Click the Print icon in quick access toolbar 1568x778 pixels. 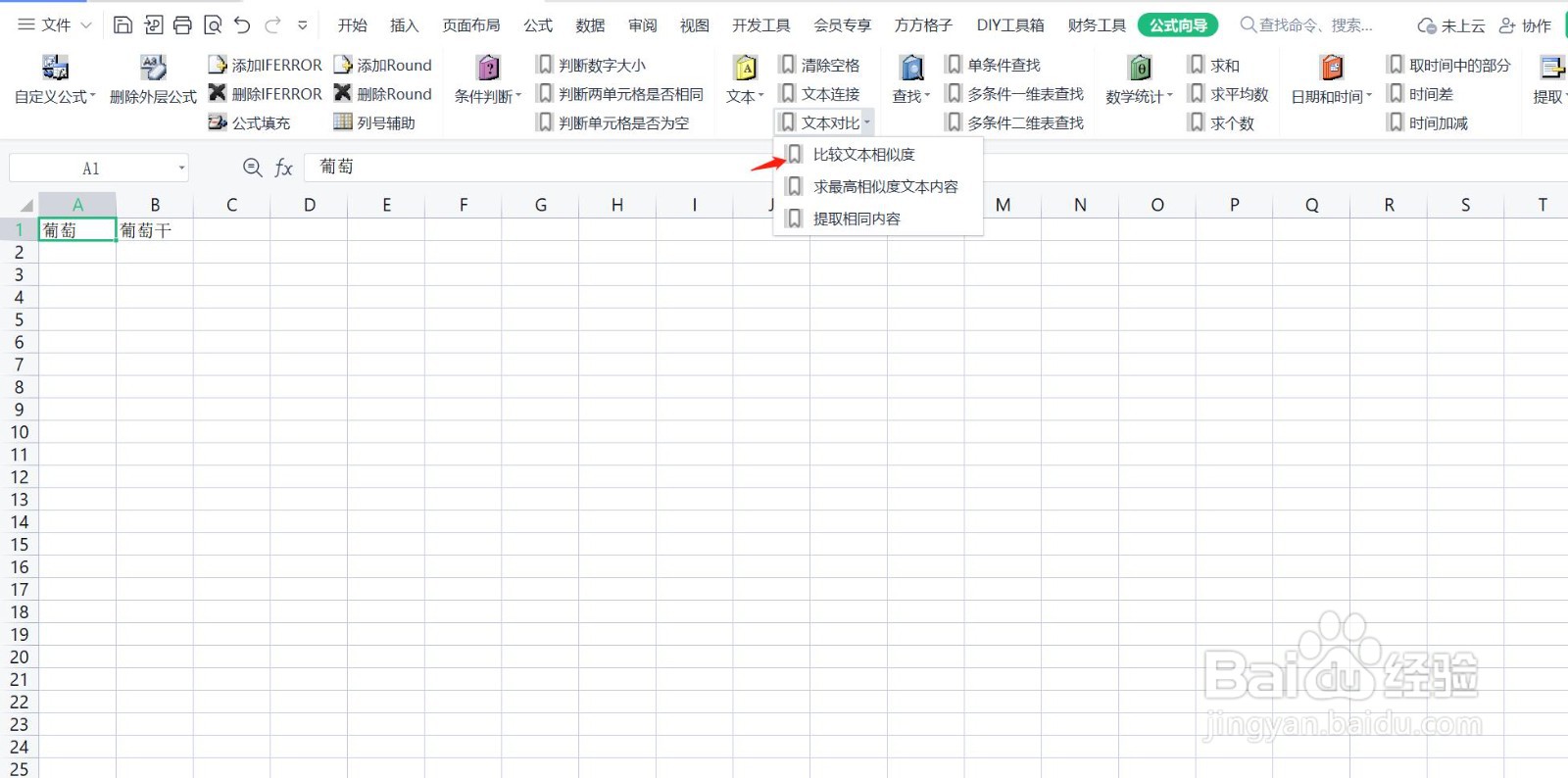point(182,25)
